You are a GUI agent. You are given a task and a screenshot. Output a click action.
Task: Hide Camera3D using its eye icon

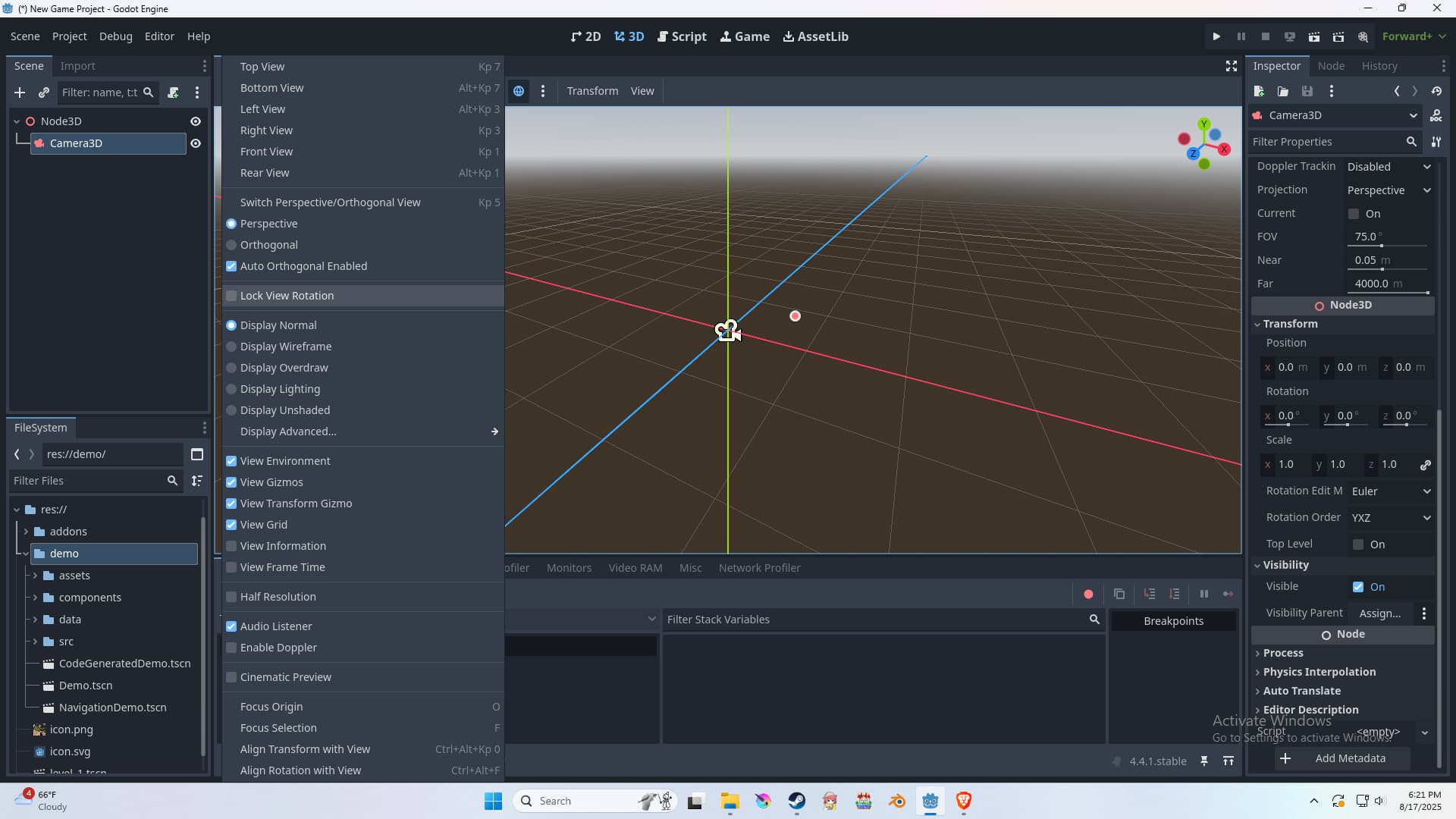coord(196,143)
